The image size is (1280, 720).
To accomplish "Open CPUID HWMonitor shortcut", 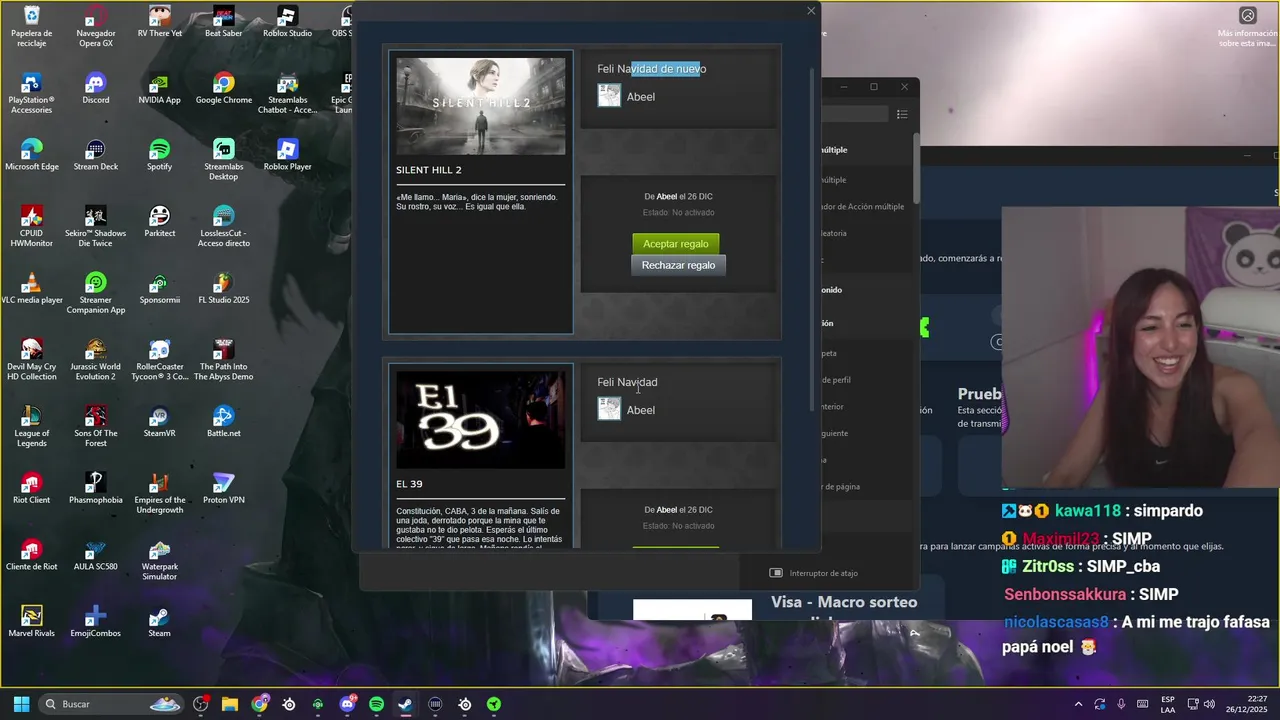I will (x=31, y=227).
